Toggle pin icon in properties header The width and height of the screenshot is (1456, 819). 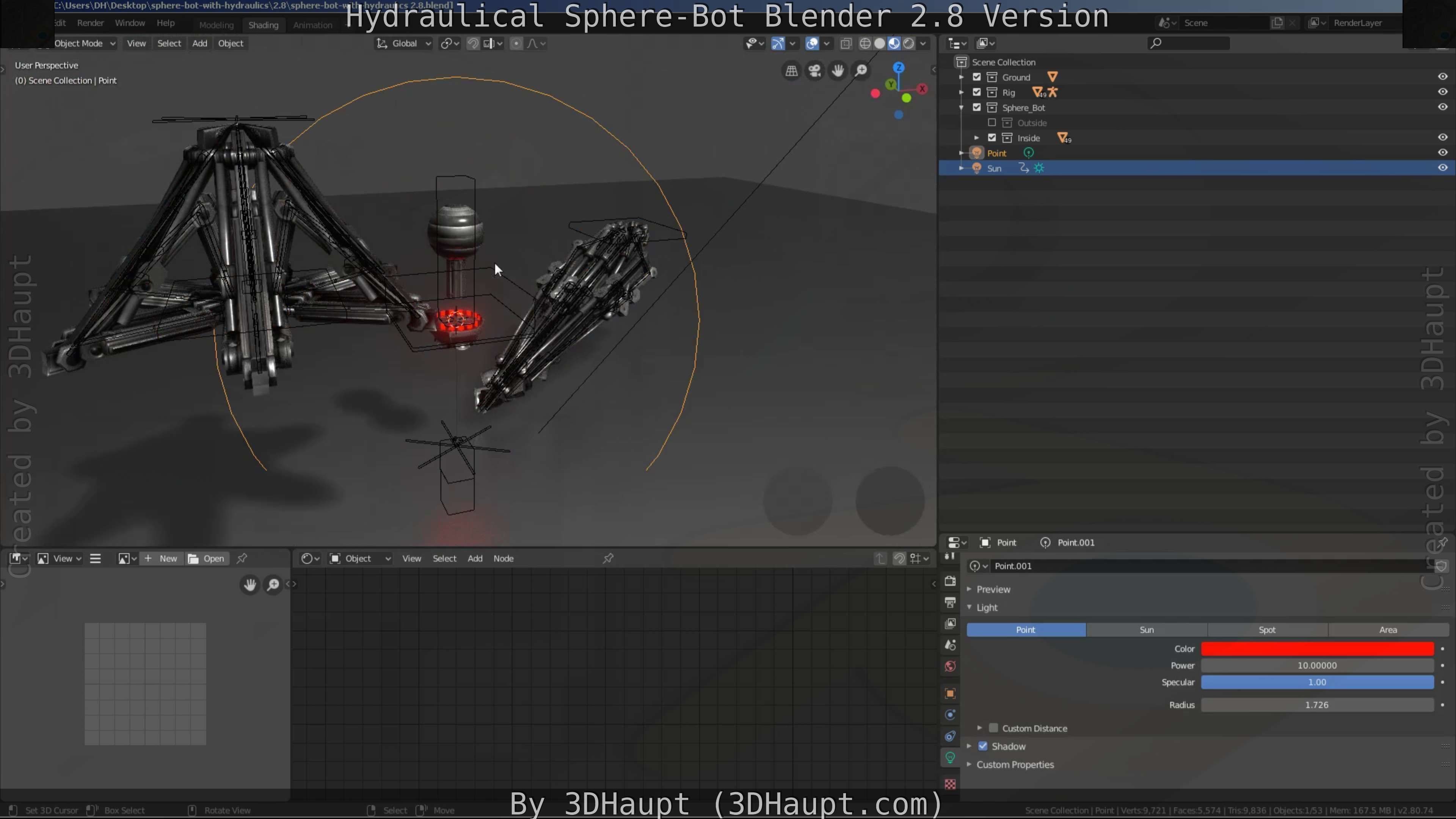1442,543
